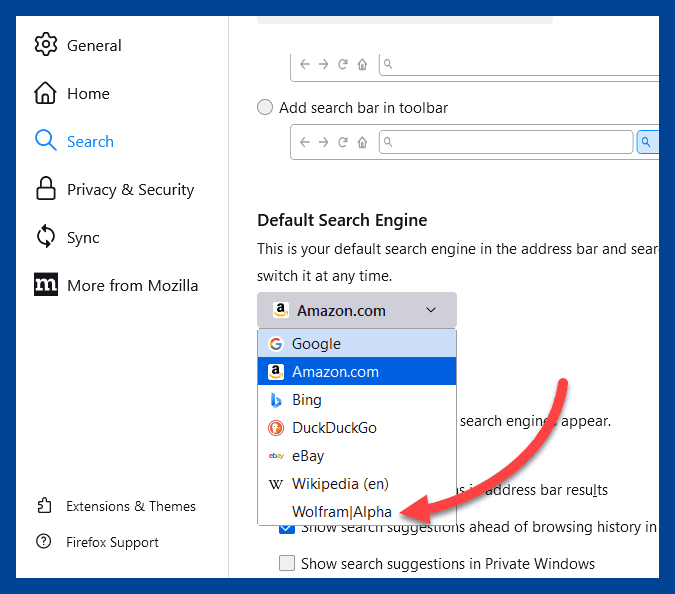The width and height of the screenshot is (675, 594).
Task: Click the back arrow in lower toolbar preview
Action: (305, 142)
